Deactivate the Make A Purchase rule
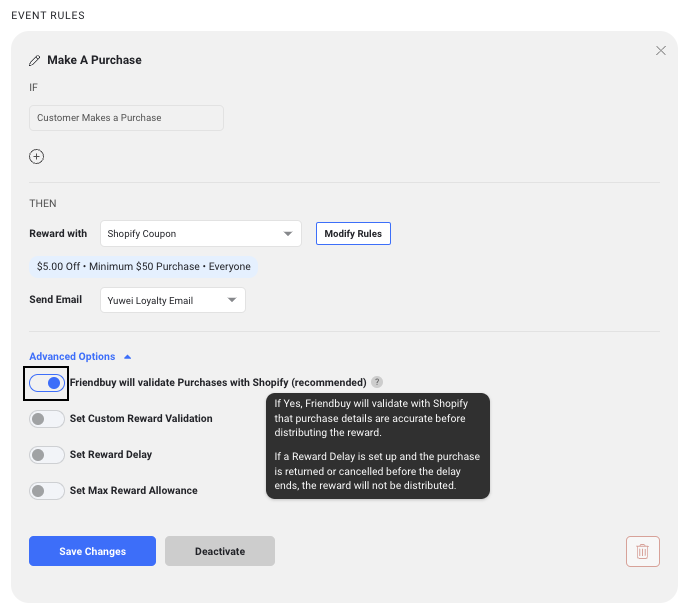The width and height of the screenshot is (690, 614). [220, 551]
